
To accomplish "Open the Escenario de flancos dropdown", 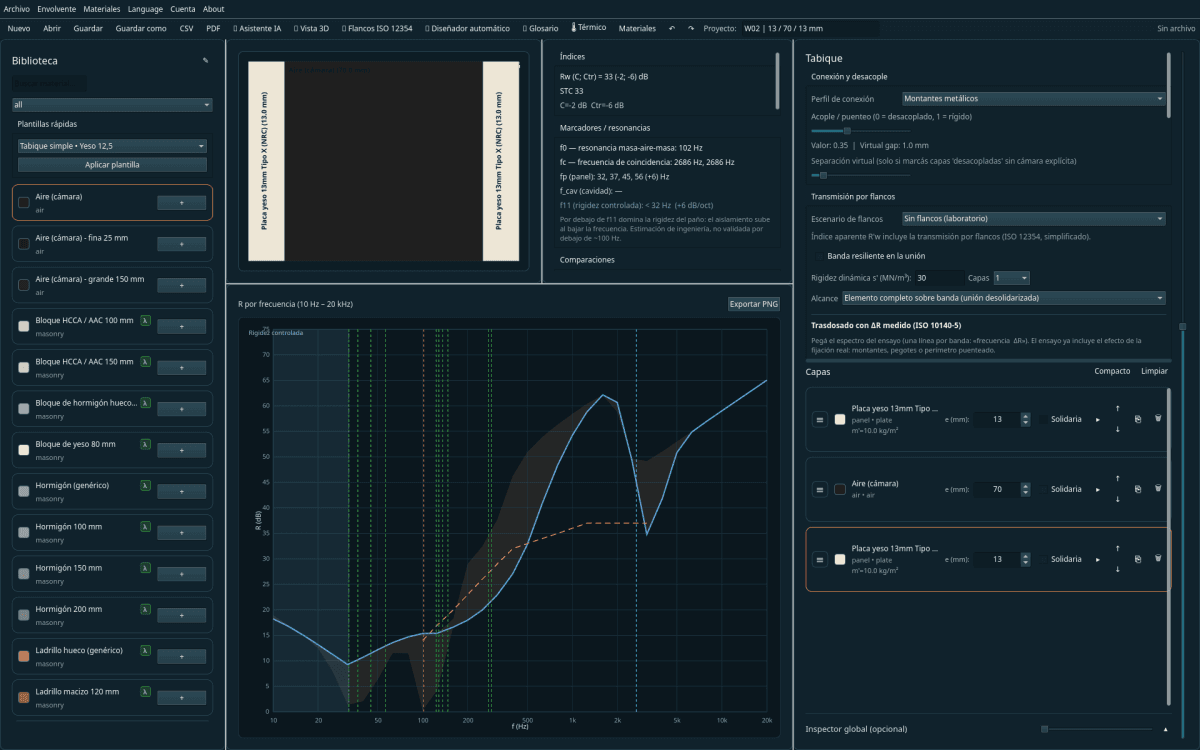I will (1033, 218).
